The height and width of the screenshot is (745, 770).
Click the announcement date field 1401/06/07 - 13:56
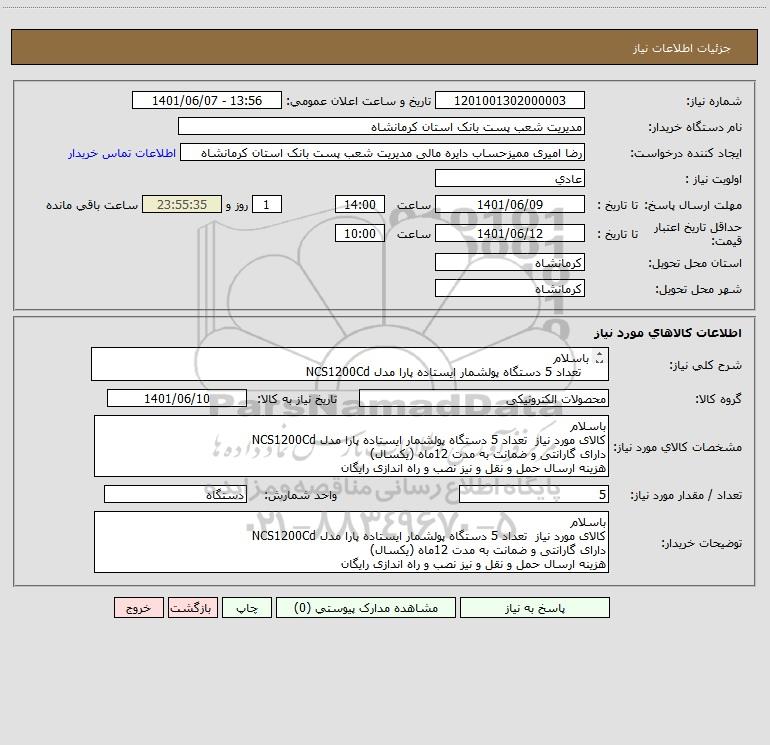click(207, 100)
